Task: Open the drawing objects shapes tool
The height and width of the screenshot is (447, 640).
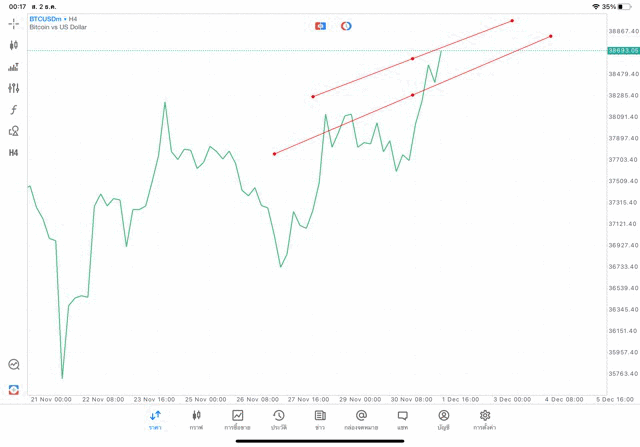Action: tap(14, 131)
